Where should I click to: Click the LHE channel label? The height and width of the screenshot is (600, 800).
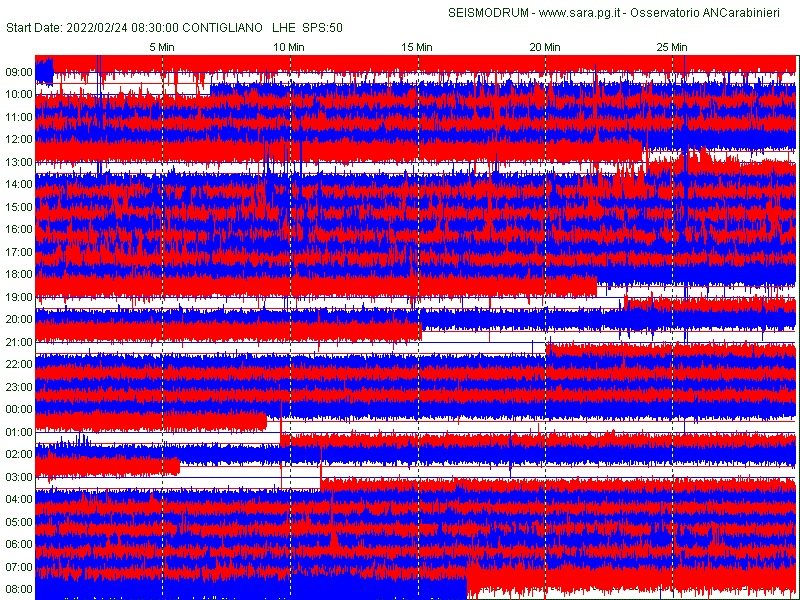tap(284, 28)
